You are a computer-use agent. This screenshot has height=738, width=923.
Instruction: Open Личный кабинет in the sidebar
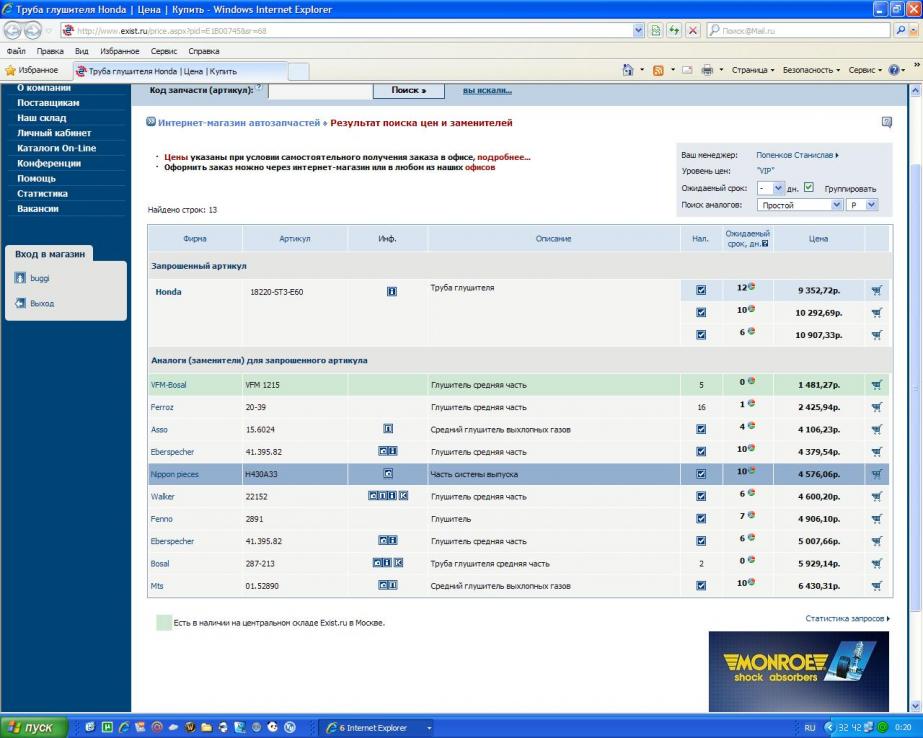54,133
